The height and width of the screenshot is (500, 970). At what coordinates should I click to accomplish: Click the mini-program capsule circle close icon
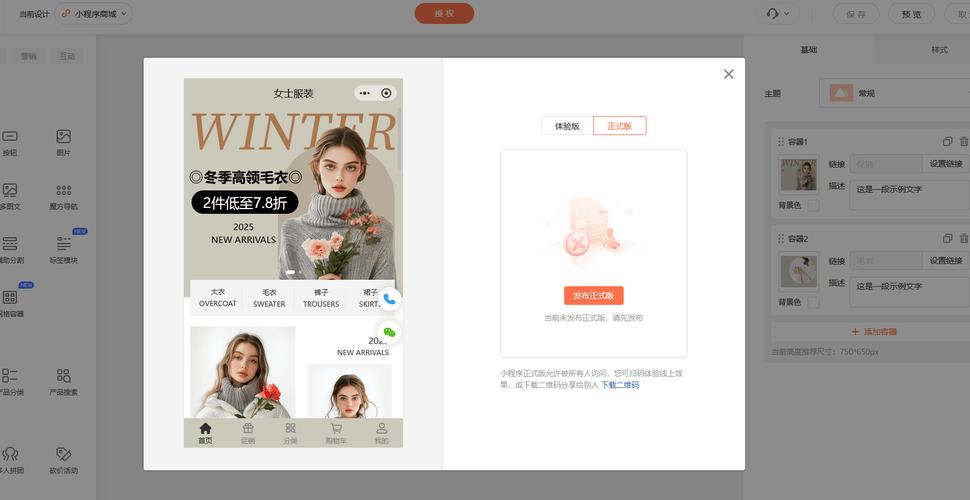tap(387, 93)
